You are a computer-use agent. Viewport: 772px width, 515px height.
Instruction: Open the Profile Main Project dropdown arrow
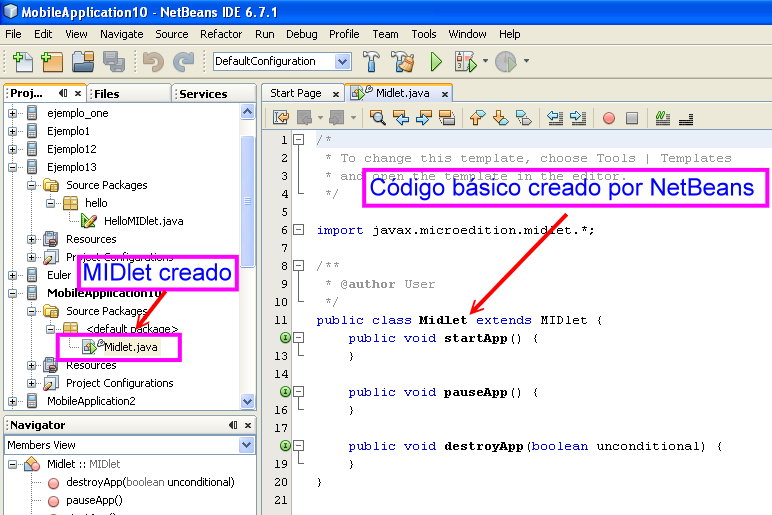pyautogui.click(x=526, y=61)
